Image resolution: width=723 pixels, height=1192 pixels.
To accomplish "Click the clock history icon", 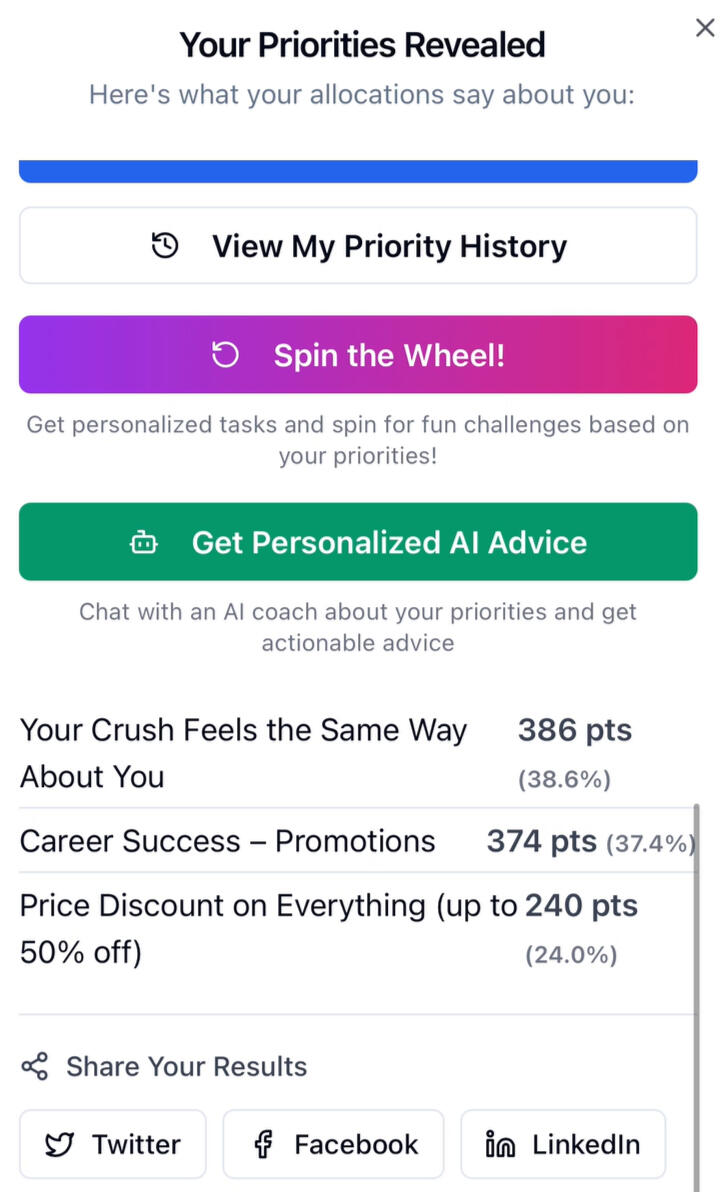I will click(x=165, y=246).
